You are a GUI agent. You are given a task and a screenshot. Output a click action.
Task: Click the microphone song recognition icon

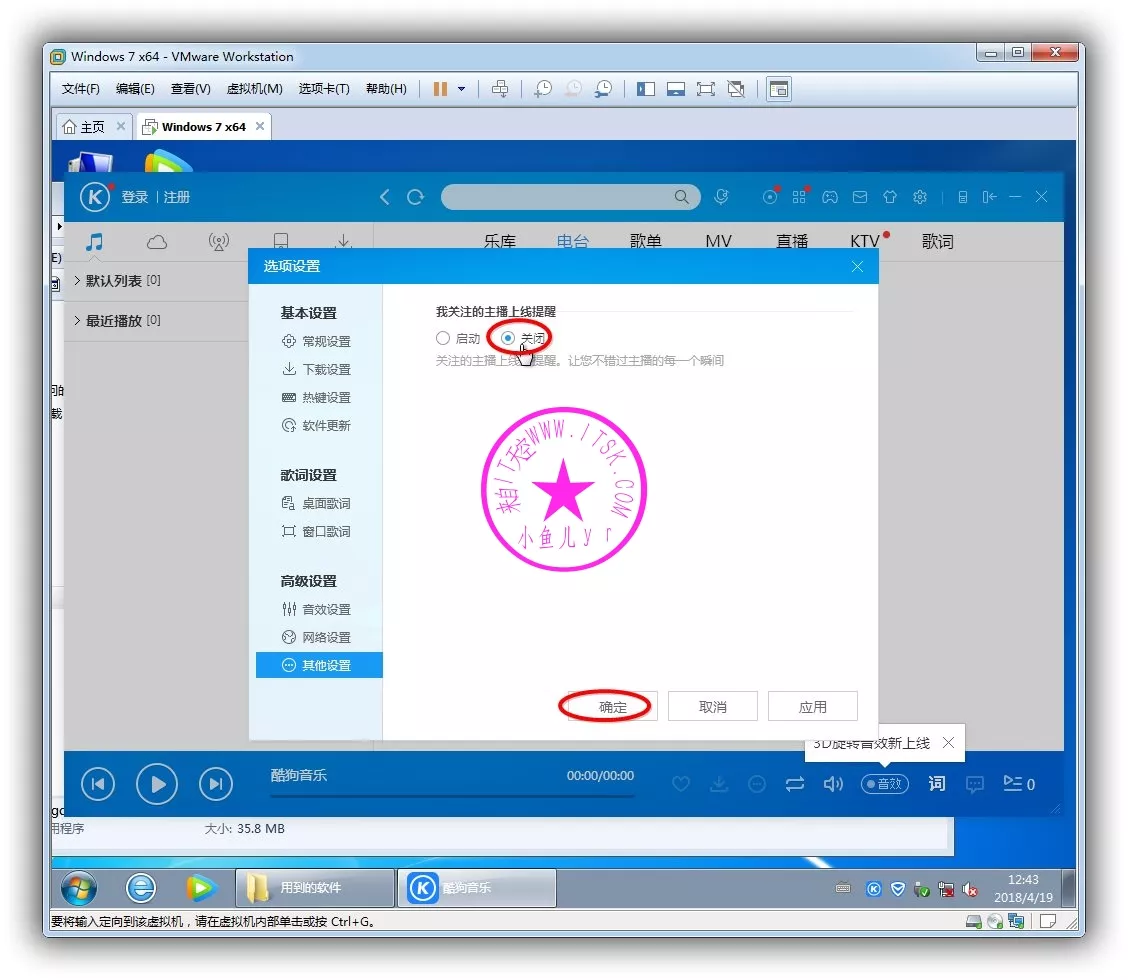tap(721, 197)
